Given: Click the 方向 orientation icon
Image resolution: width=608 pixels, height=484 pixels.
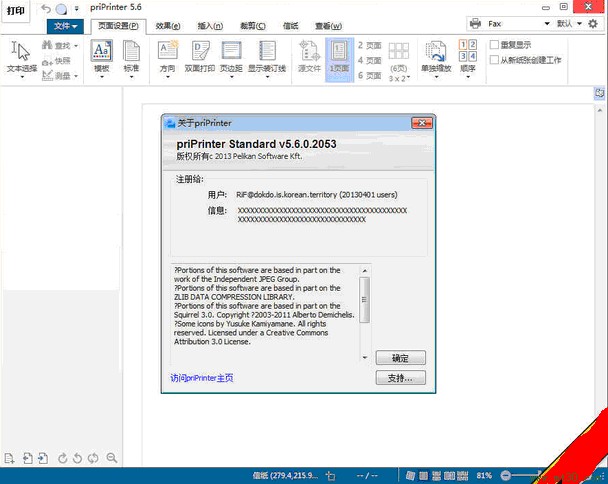Looking at the screenshot, I should click(x=166, y=57).
